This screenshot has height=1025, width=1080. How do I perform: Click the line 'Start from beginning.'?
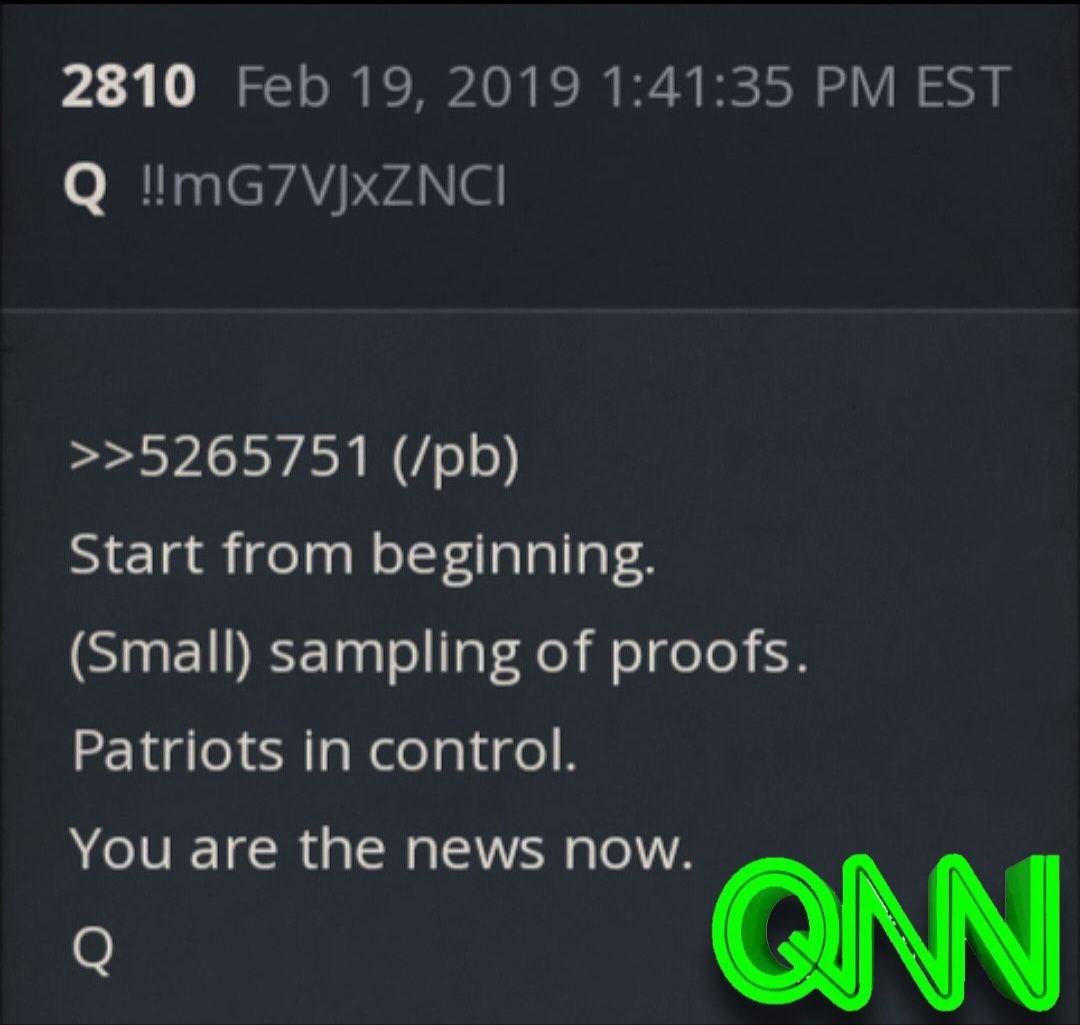(x=362, y=557)
